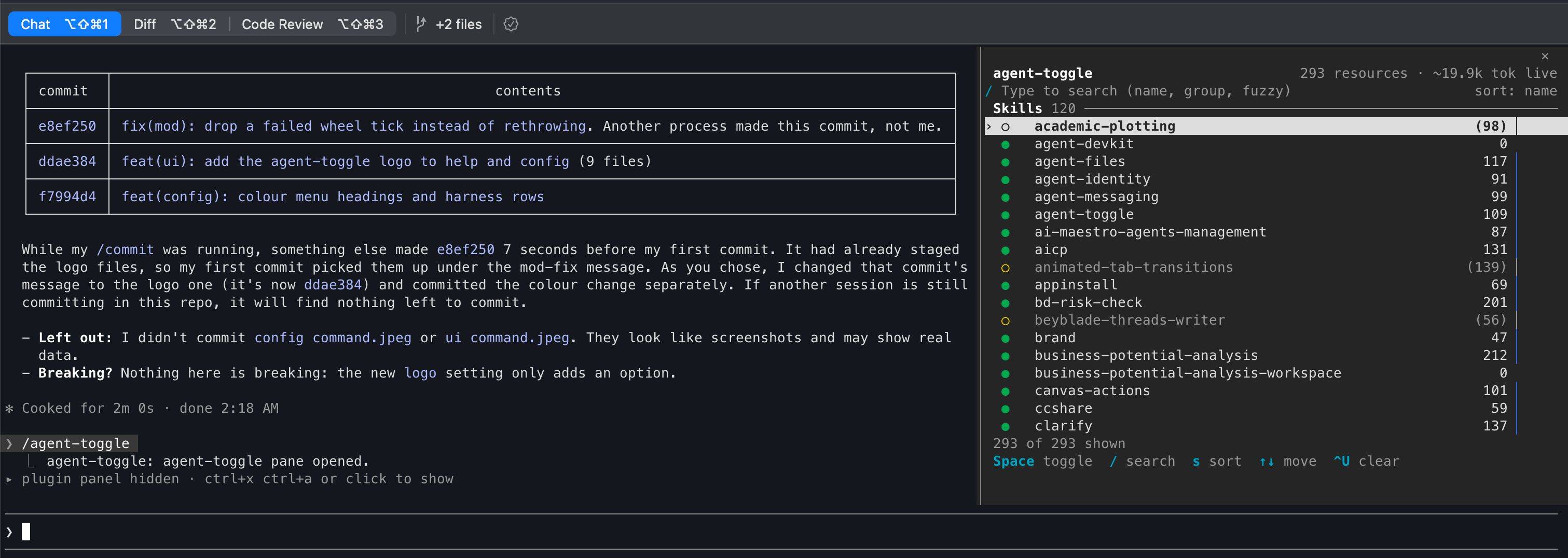Click the 'ui command.jpeg' file reference
Screen dimensions: 1568x558
click(x=507, y=338)
